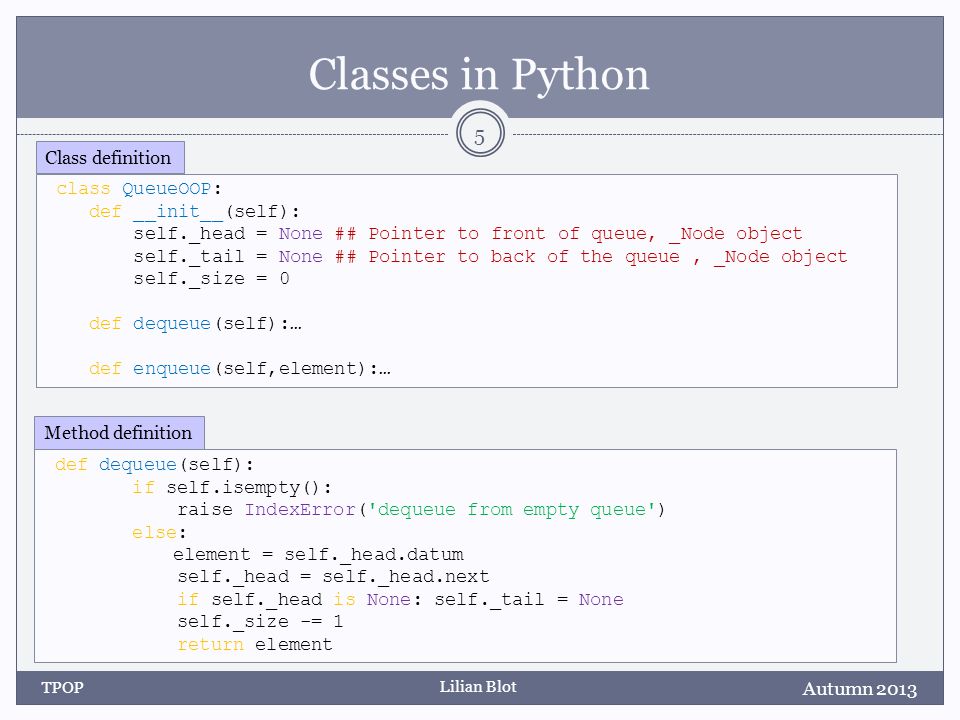Click the 'self._head = None' comment line
The height and width of the screenshot is (720, 960).
click(x=468, y=234)
